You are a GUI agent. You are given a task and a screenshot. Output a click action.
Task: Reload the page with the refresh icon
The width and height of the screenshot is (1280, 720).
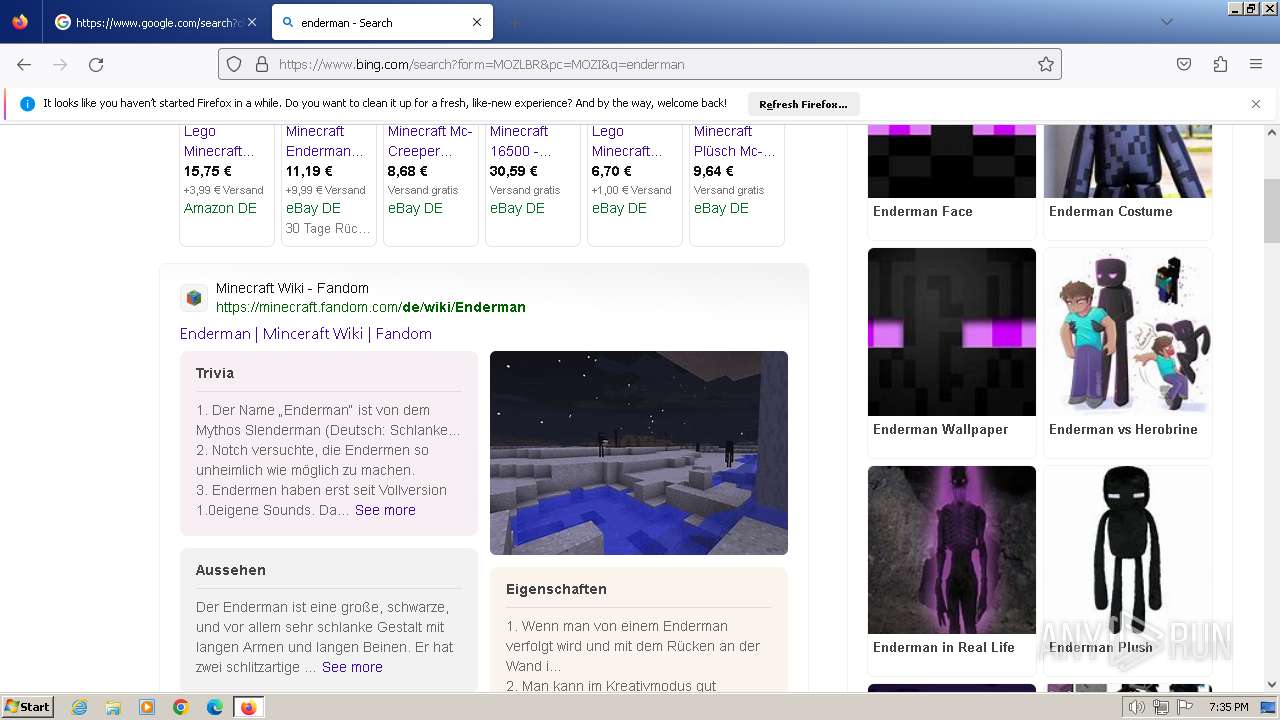click(96, 64)
